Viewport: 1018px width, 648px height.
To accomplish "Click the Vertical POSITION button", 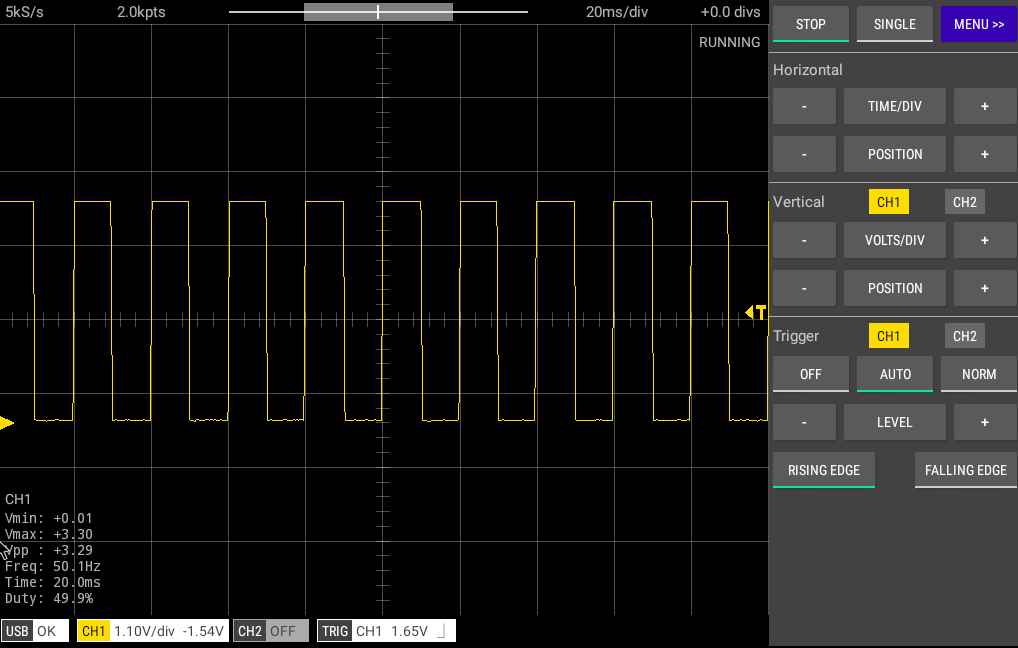I will (x=895, y=288).
